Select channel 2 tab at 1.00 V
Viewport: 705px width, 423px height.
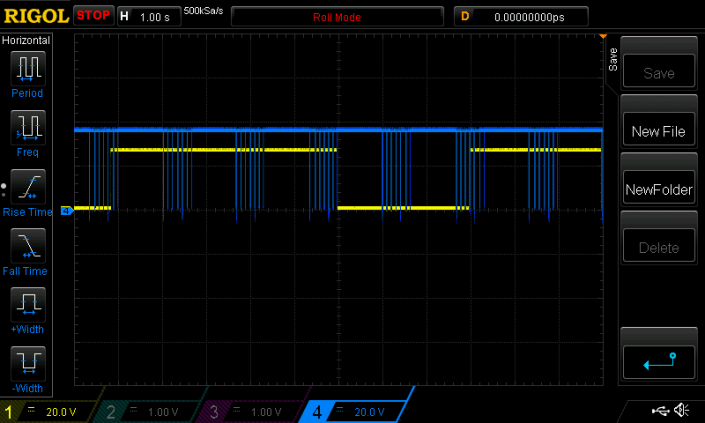point(151,412)
